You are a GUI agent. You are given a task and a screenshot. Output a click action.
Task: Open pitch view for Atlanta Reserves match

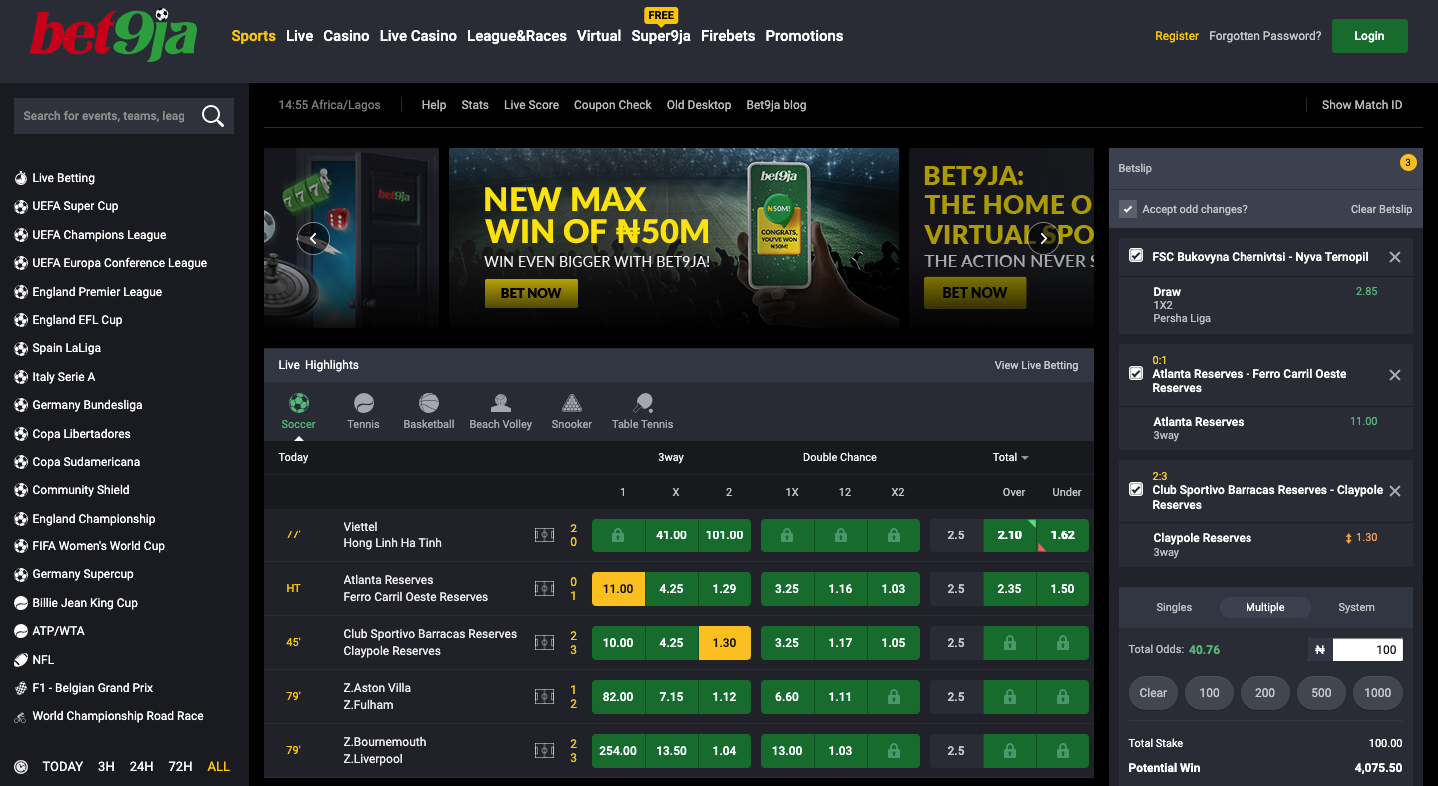(544, 589)
